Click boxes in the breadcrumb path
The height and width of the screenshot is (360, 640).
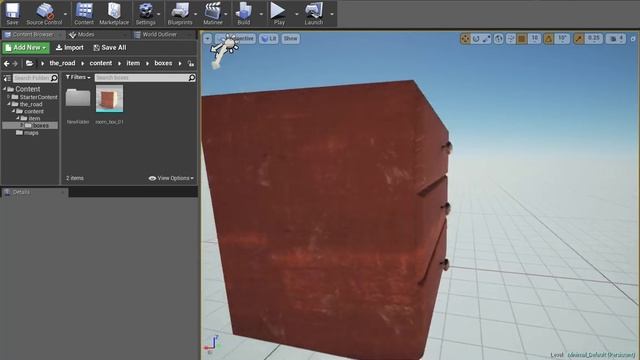163,63
